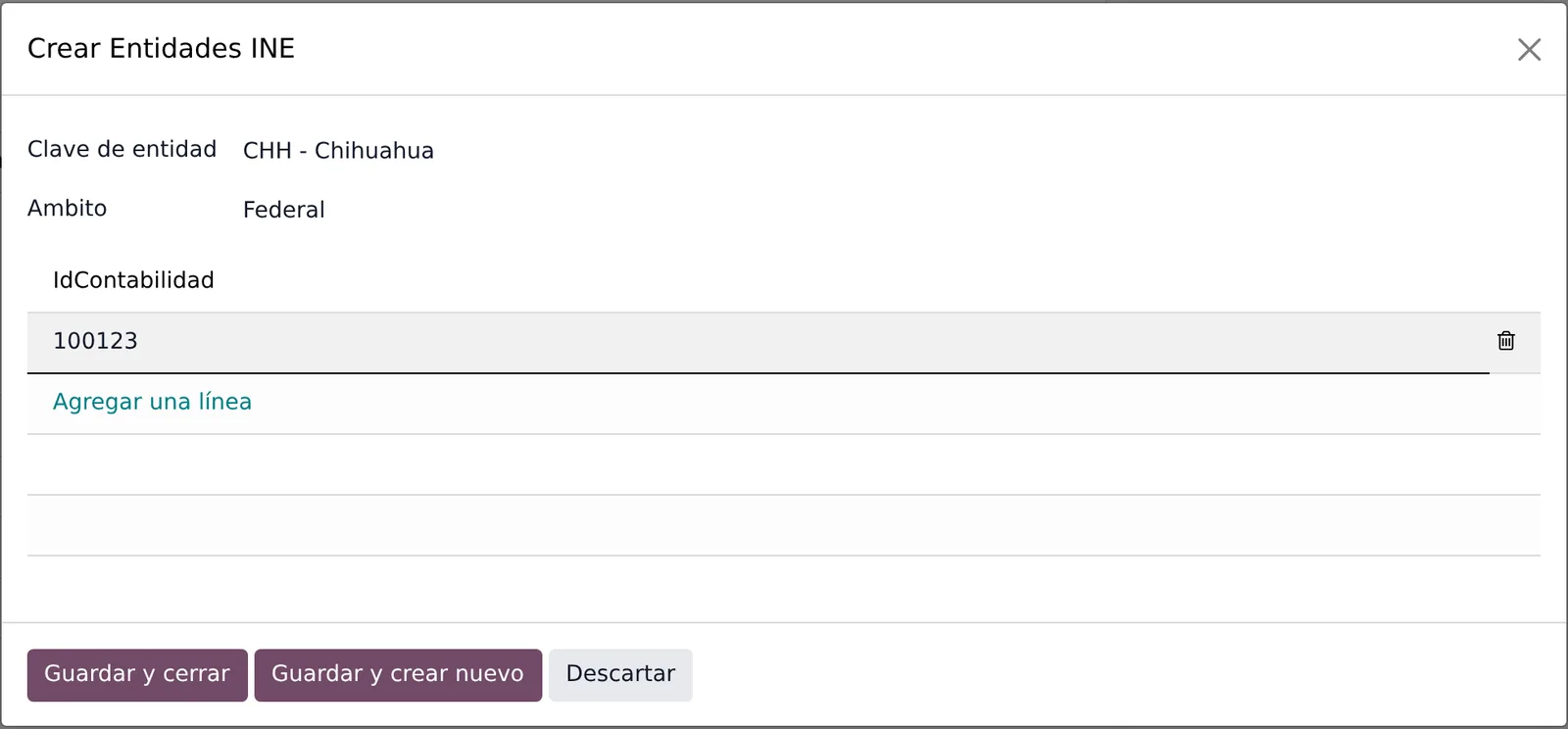Screen dimensions: 1568x729
Task: Delete the 100123 row with trash icon
Action: [1506, 341]
